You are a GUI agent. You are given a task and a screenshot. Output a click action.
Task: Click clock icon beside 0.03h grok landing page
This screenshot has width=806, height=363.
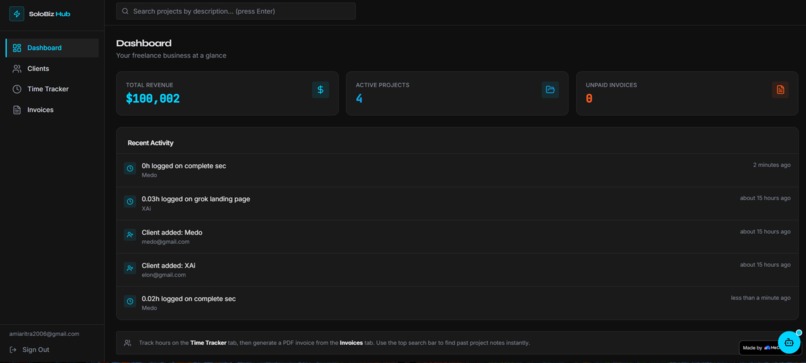point(130,202)
